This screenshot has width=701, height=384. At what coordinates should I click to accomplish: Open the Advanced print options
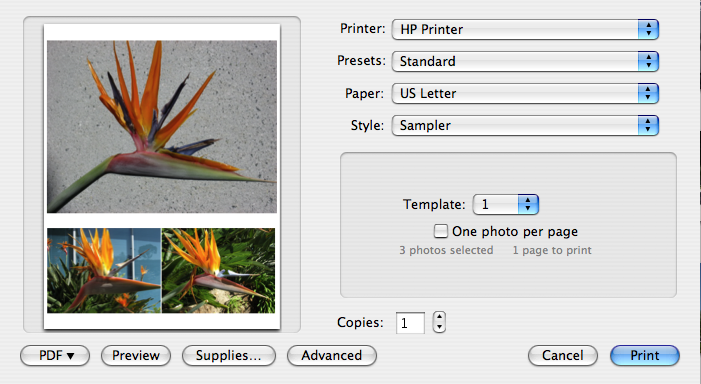click(332, 355)
